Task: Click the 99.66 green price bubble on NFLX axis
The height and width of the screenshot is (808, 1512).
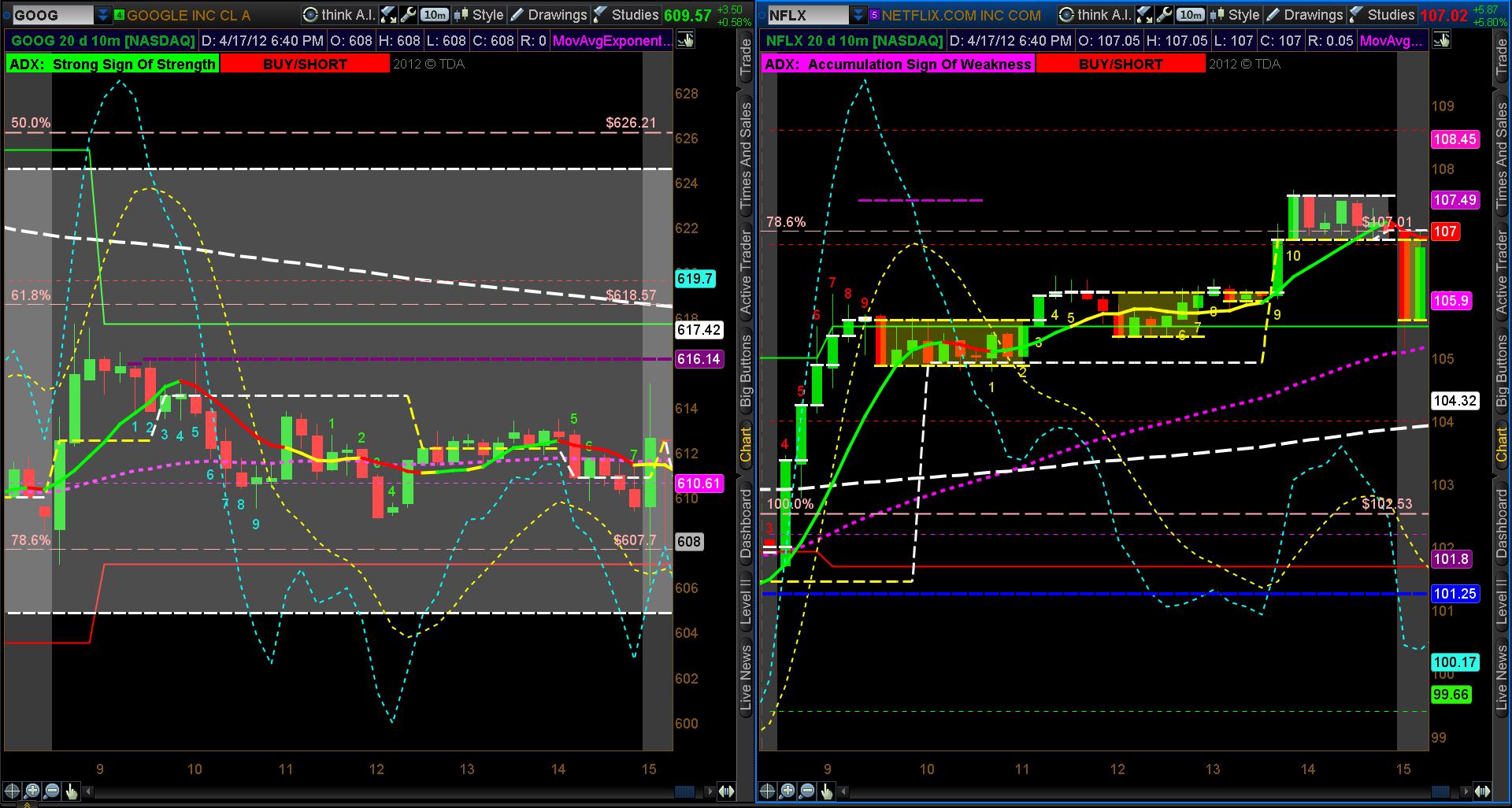Action: (x=1451, y=695)
